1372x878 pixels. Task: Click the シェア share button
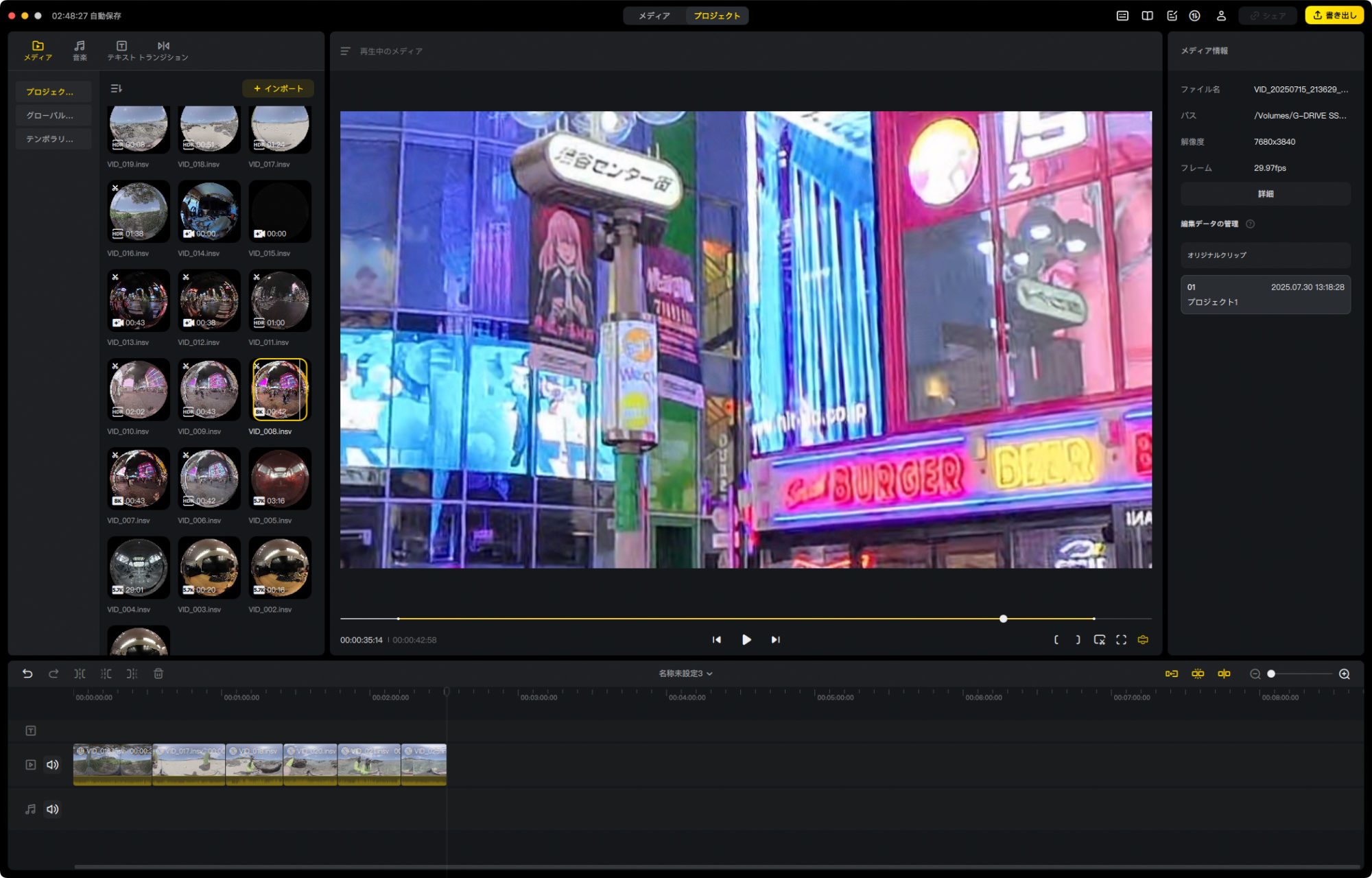tap(1268, 16)
